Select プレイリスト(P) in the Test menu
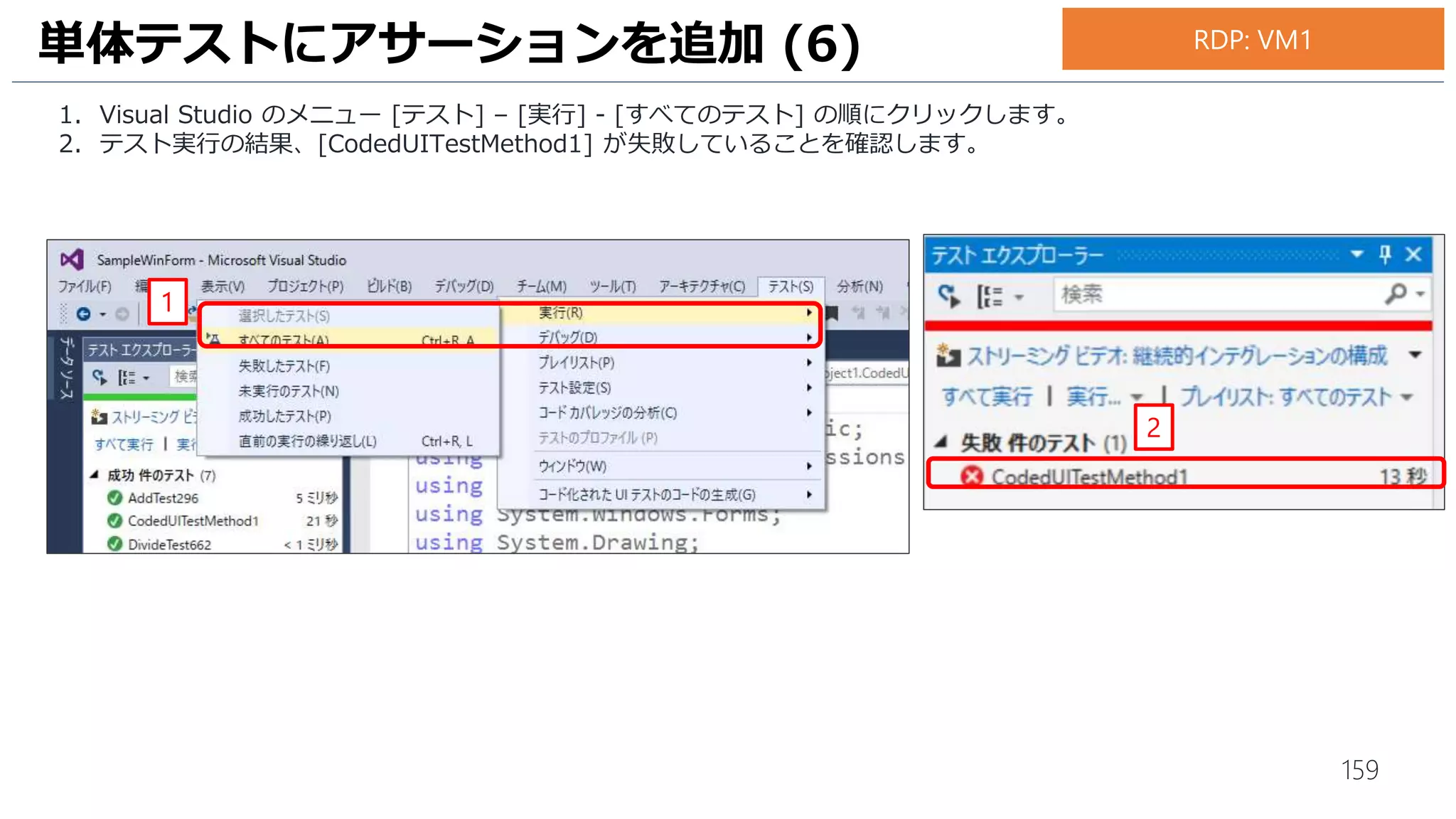 pos(661,363)
